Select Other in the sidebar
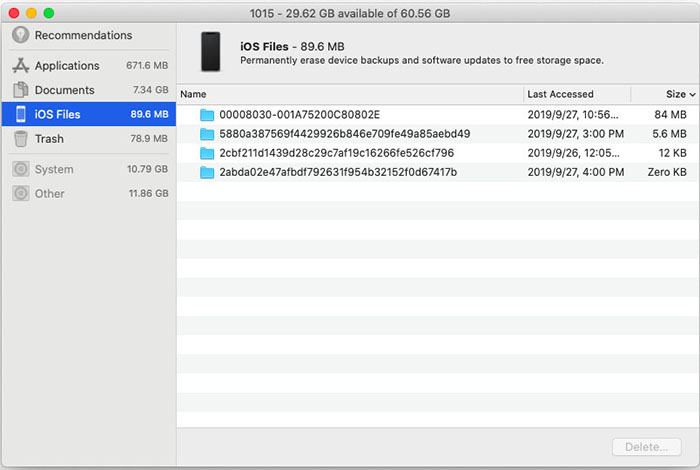The image size is (700, 470). 89,193
